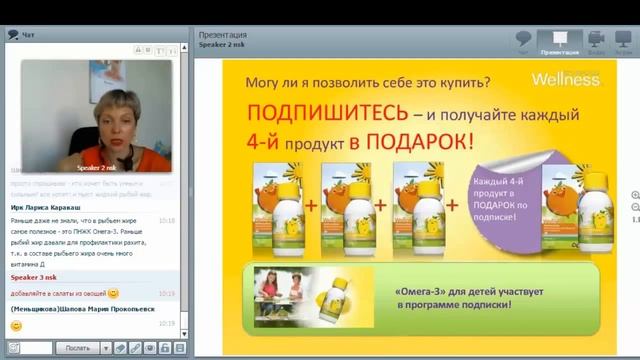640x360 pixels.
Task: Click the chain link icon in chat toolbar
Action: click(135, 348)
